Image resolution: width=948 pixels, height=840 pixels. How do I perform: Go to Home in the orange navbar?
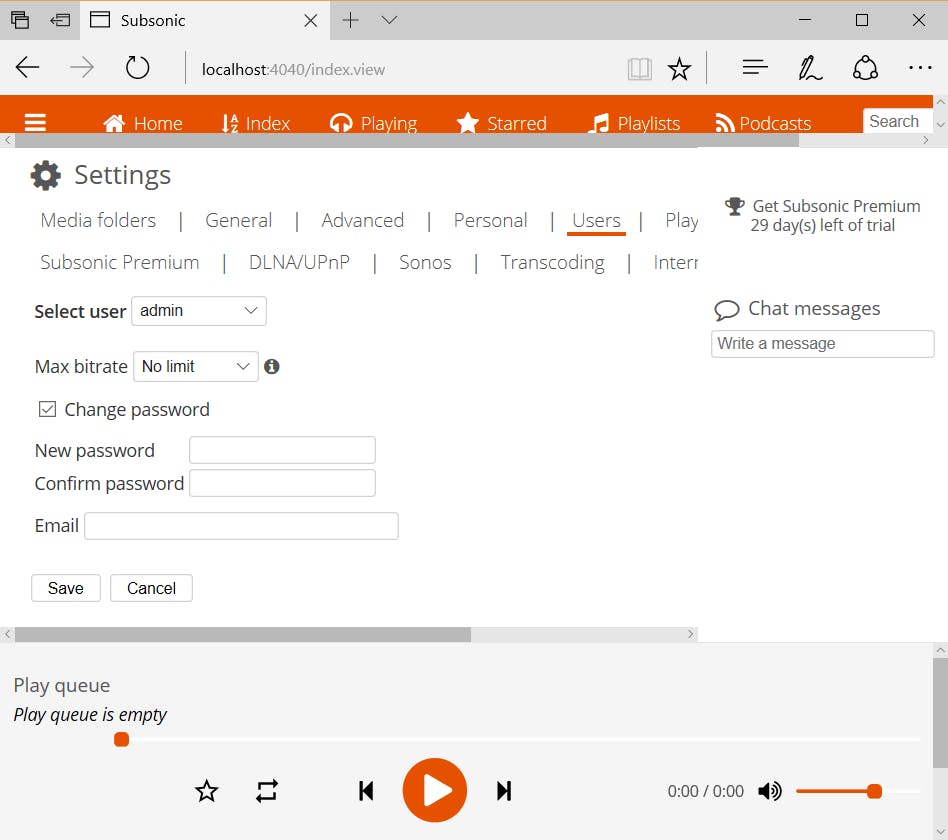(143, 123)
